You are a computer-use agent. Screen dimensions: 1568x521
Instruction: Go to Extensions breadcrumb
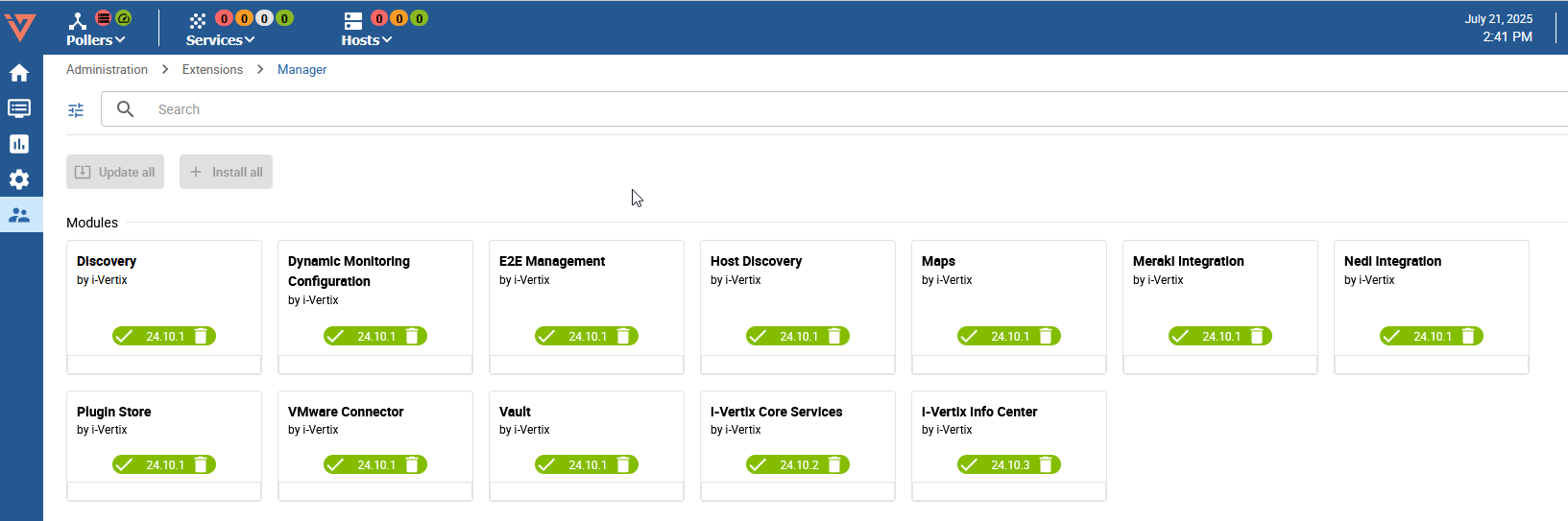tap(212, 70)
